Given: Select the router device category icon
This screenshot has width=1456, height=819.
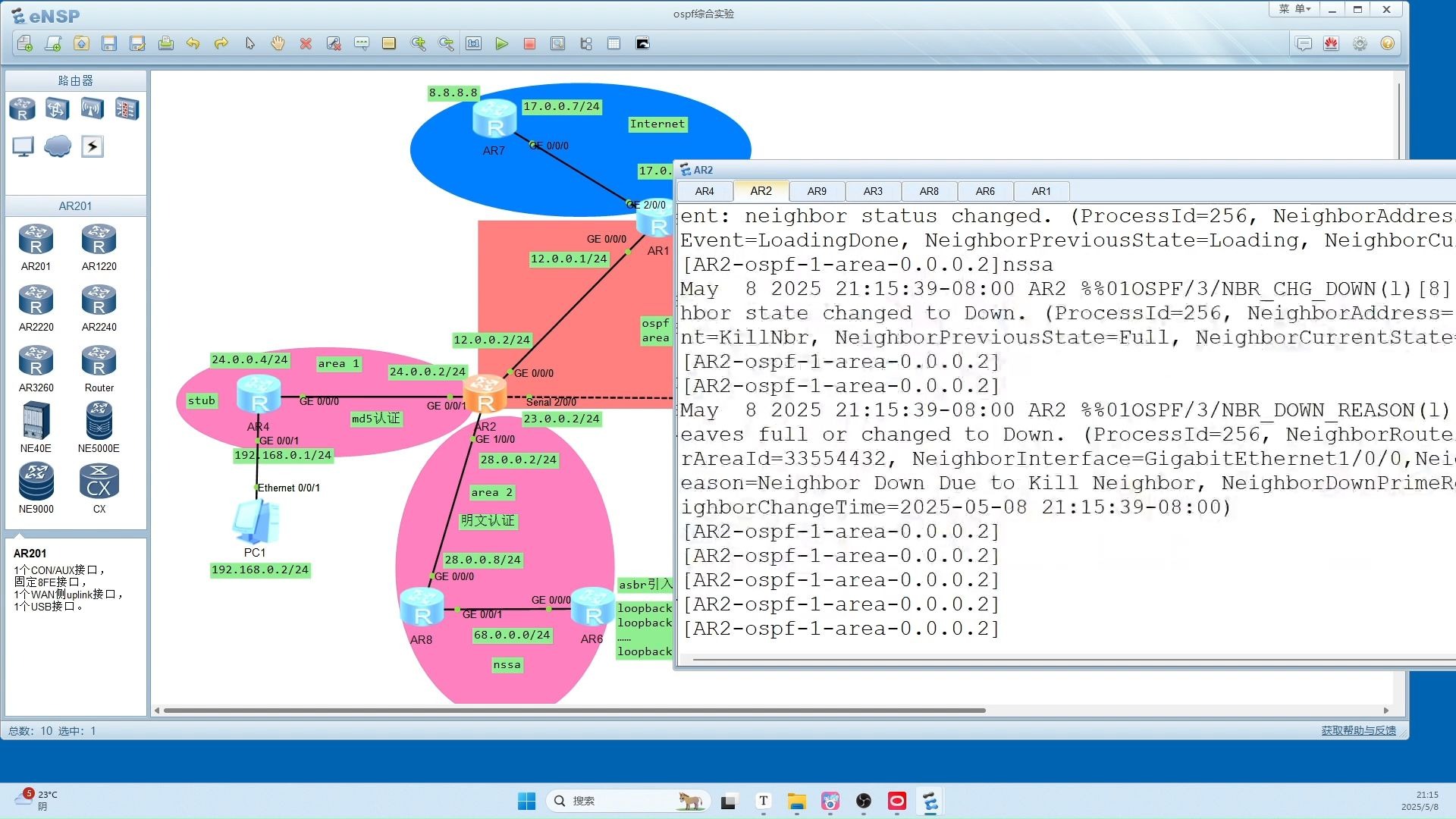Looking at the screenshot, I should [x=22, y=109].
